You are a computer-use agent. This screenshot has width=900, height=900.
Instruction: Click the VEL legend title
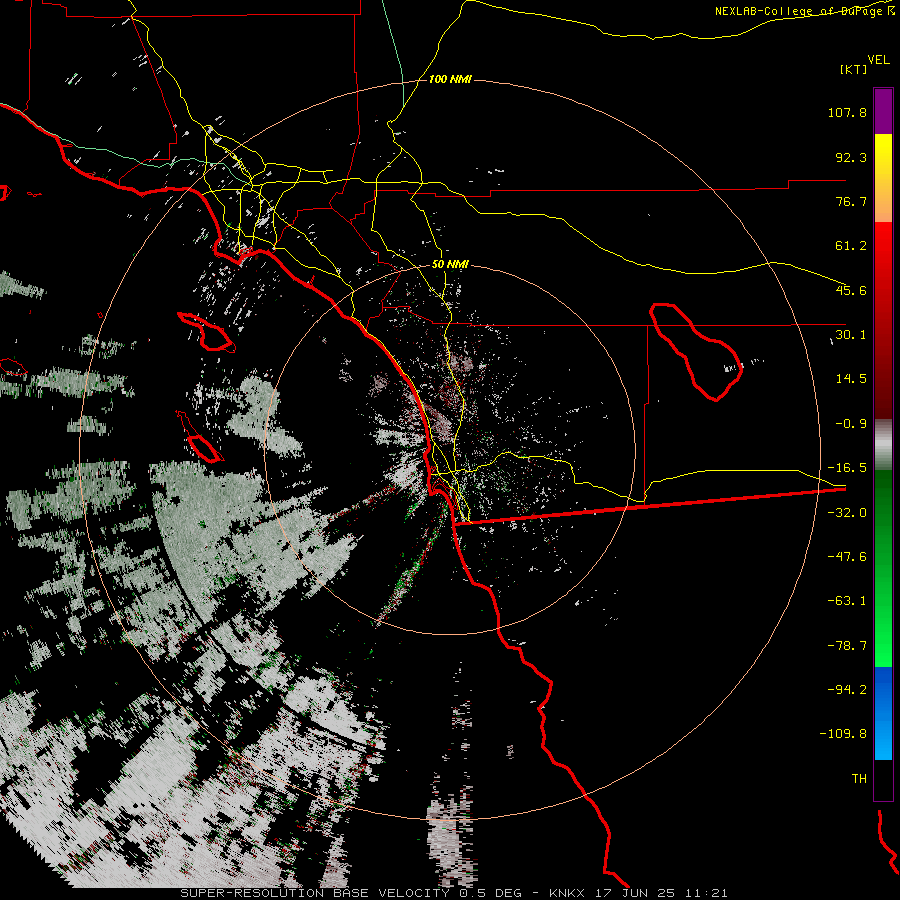[x=878, y=60]
